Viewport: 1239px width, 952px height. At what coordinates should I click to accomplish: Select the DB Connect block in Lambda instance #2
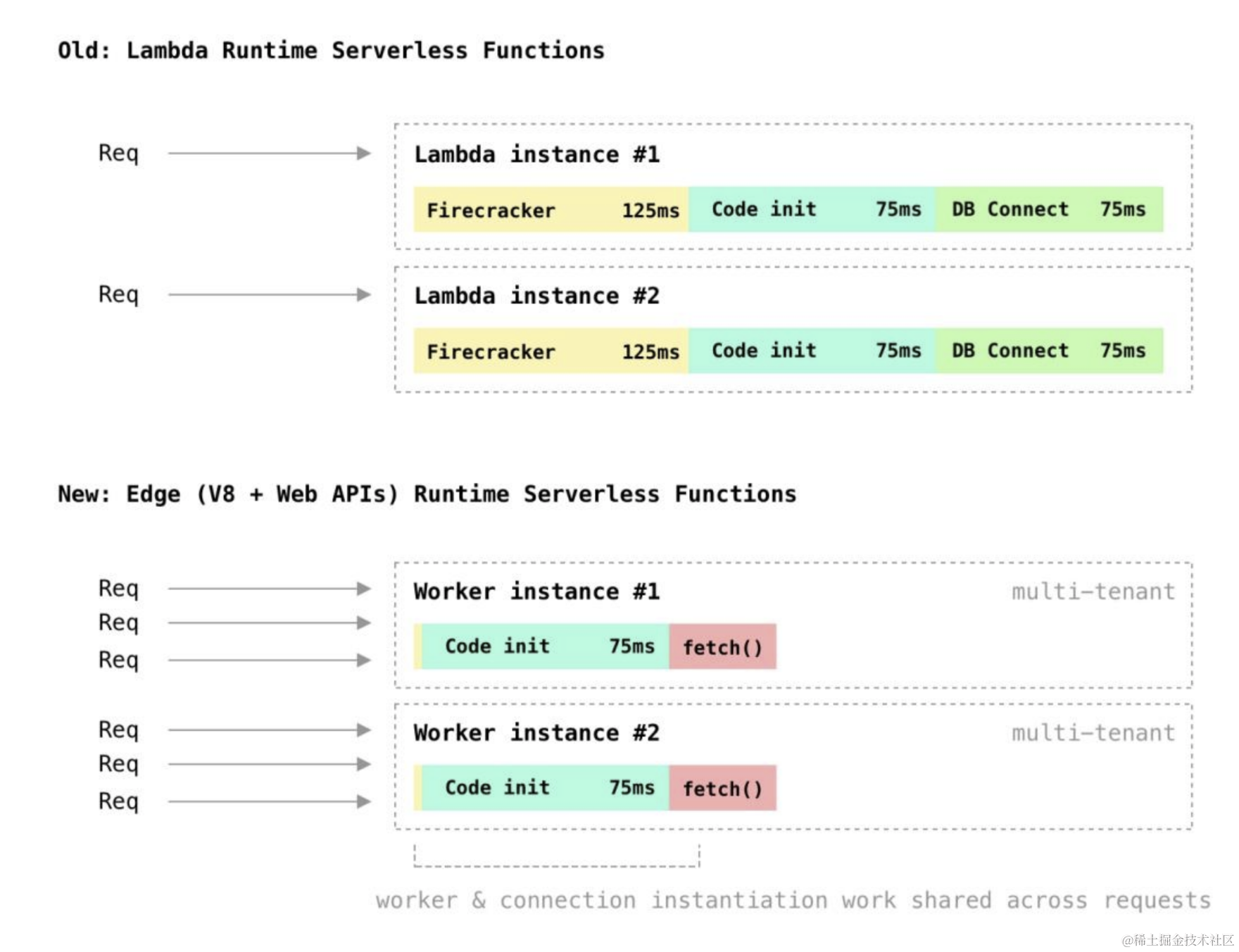(x=1049, y=351)
